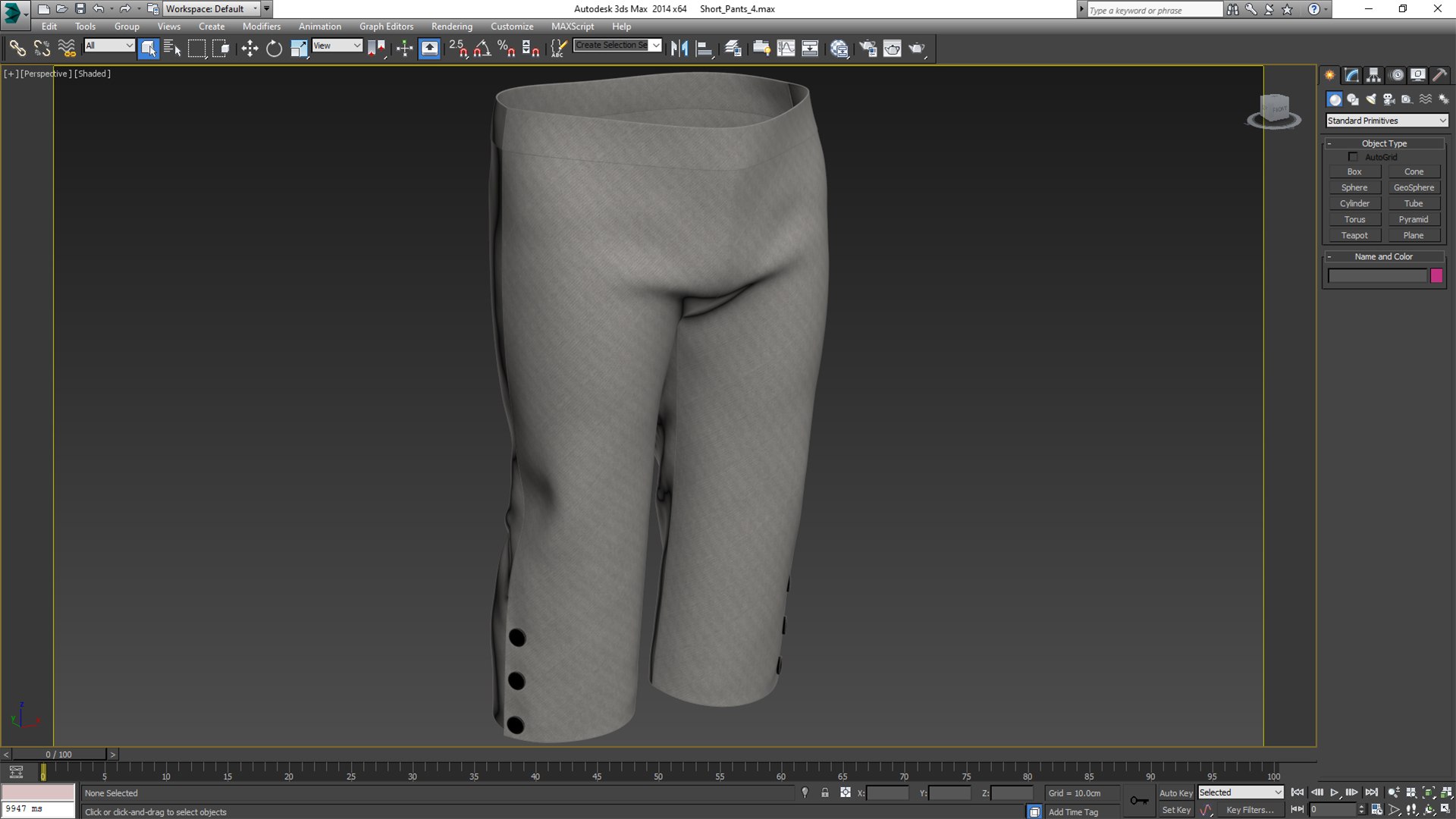This screenshot has height=819, width=1456.
Task: Select the Select and Move tool
Action: point(249,49)
